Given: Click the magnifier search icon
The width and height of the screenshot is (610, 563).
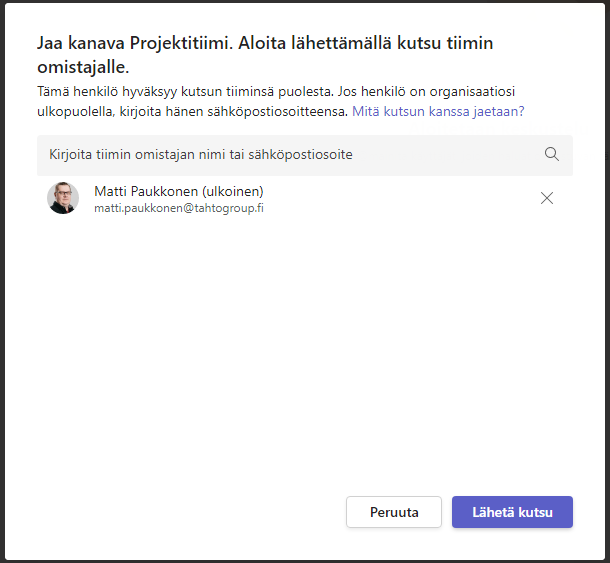Looking at the screenshot, I should (x=552, y=154).
